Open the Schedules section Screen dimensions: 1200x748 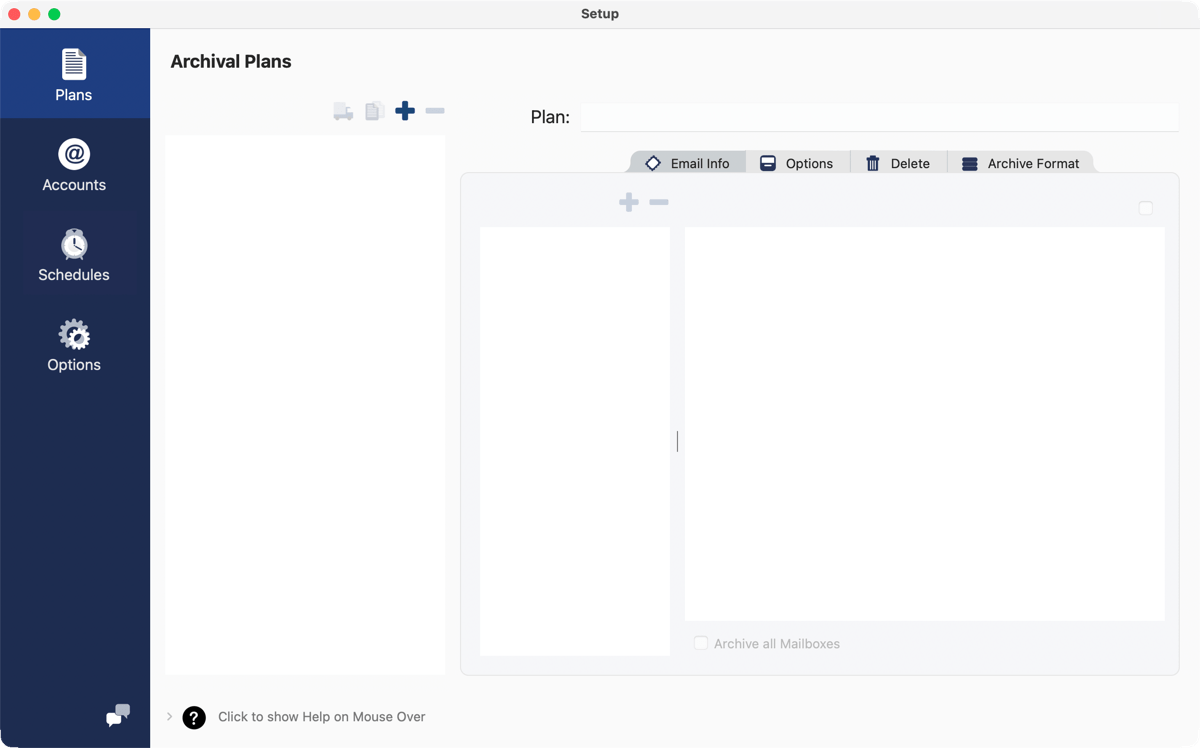coord(73,254)
